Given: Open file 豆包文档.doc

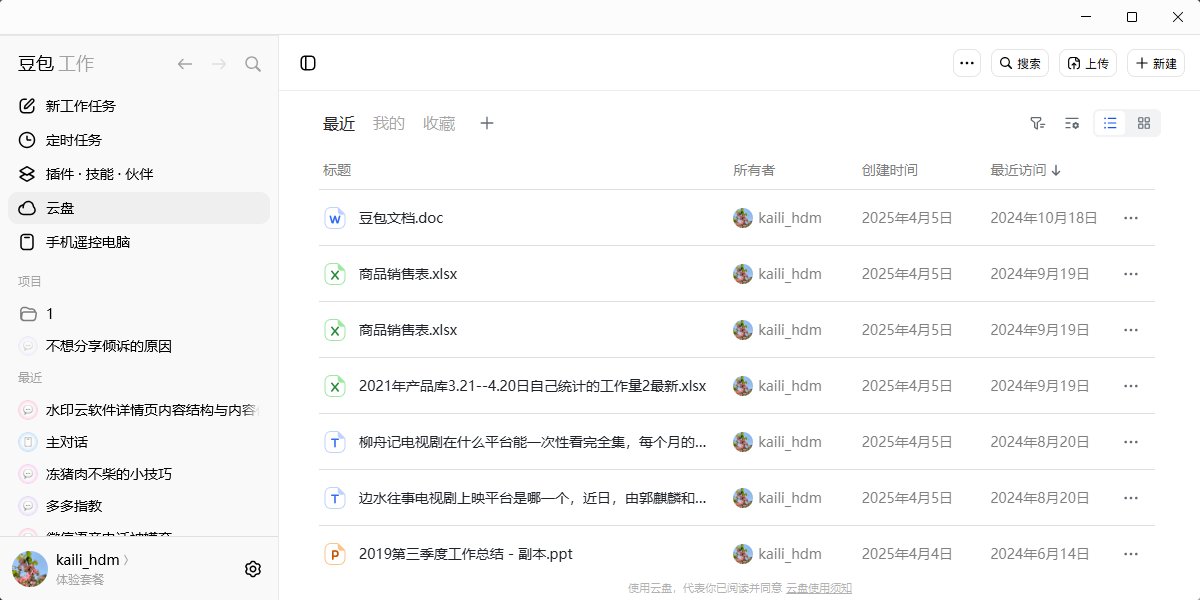Looking at the screenshot, I should (401, 218).
